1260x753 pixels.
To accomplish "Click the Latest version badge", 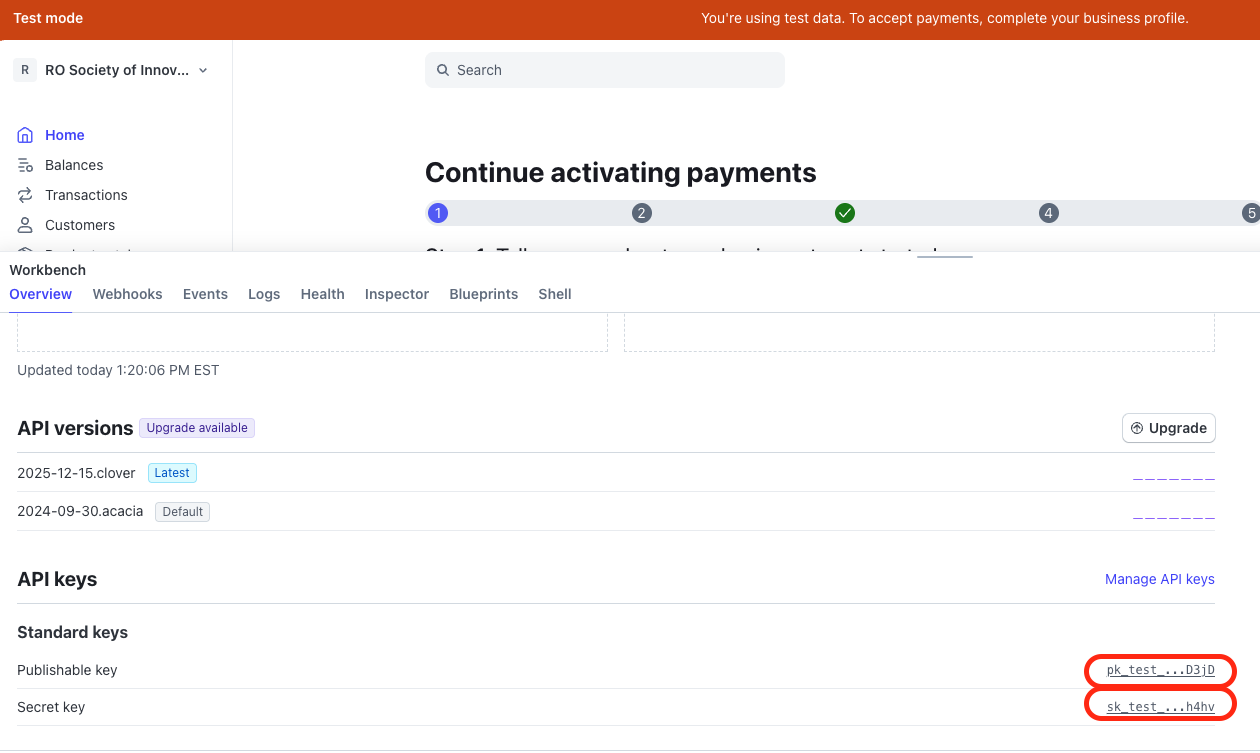I will pos(173,473).
